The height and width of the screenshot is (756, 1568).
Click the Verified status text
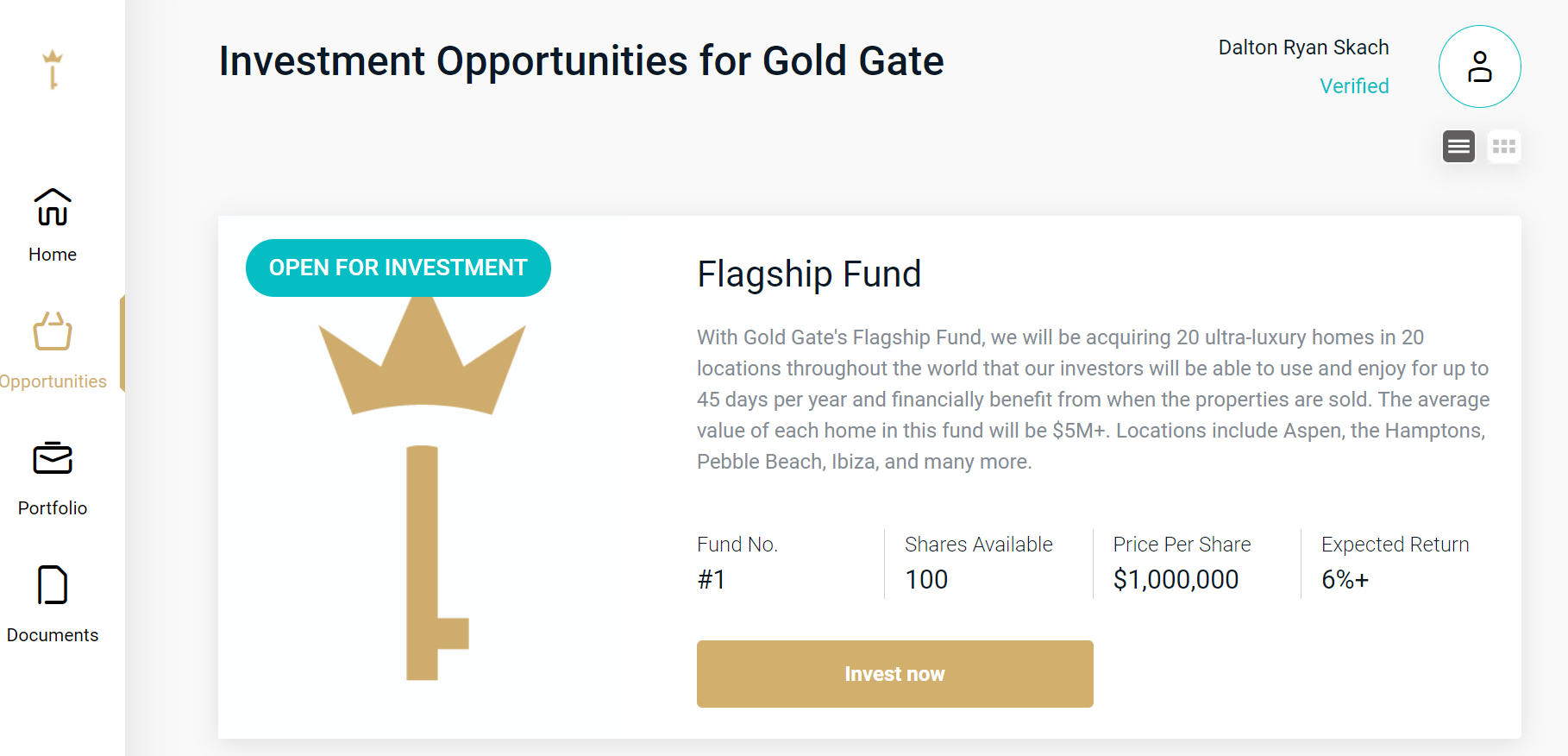tap(1353, 86)
